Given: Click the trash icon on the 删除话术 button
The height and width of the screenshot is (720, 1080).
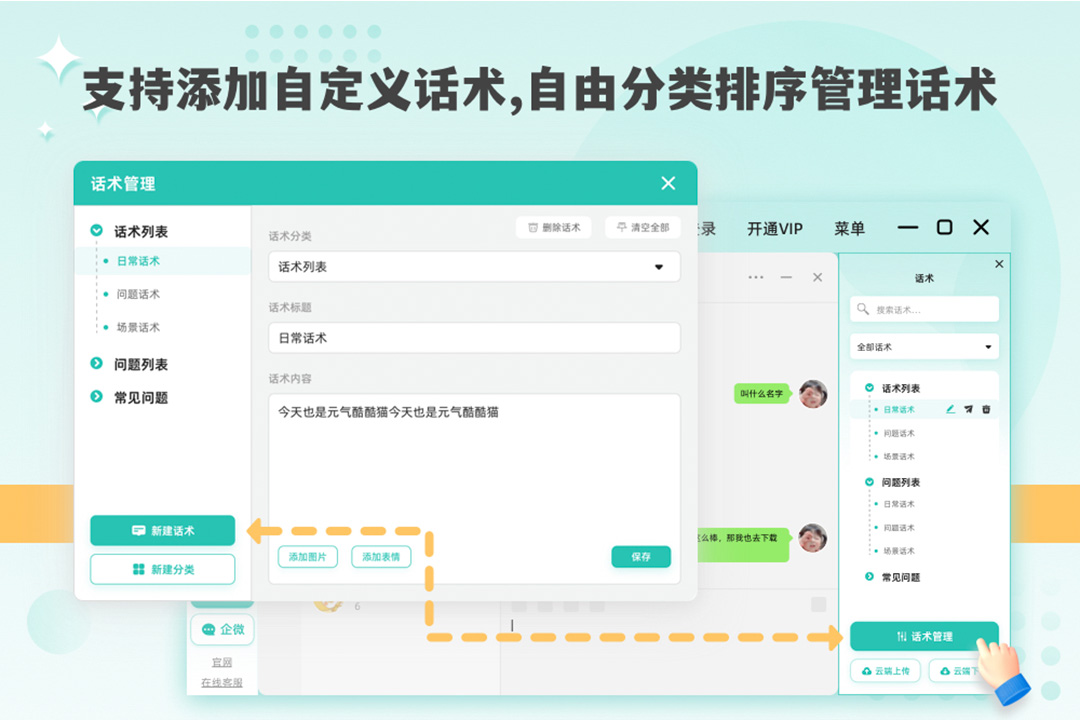Looking at the screenshot, I should tap(531, 227).
